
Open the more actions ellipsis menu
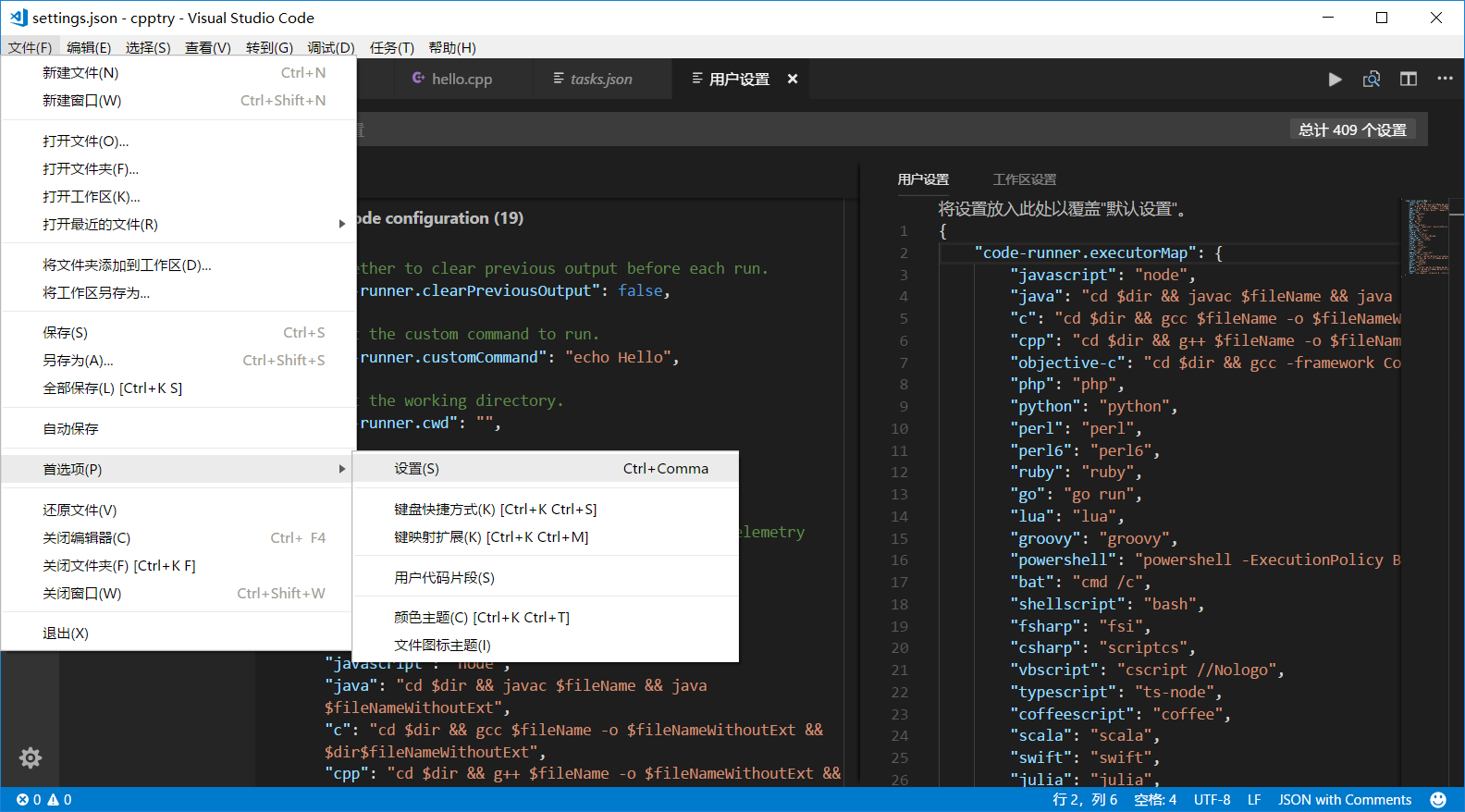tap(1445, 80)
